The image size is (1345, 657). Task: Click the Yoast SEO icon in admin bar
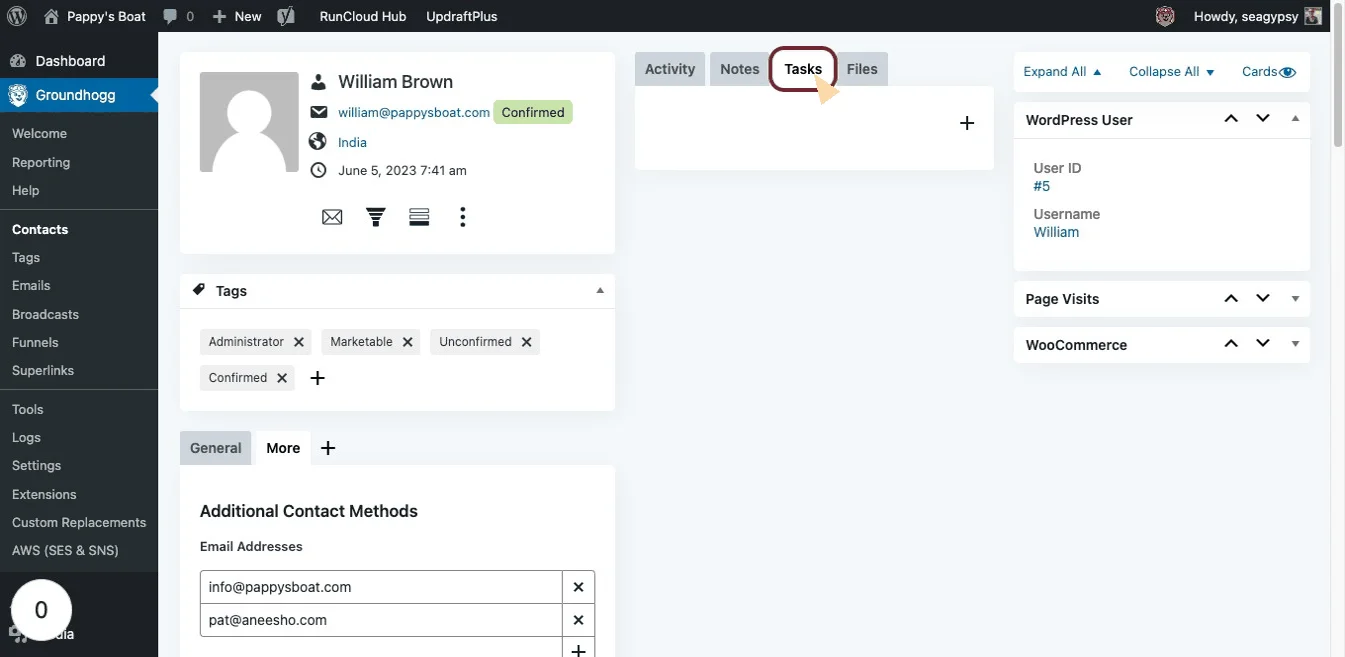pyautogui.click(x=286, y=16)
